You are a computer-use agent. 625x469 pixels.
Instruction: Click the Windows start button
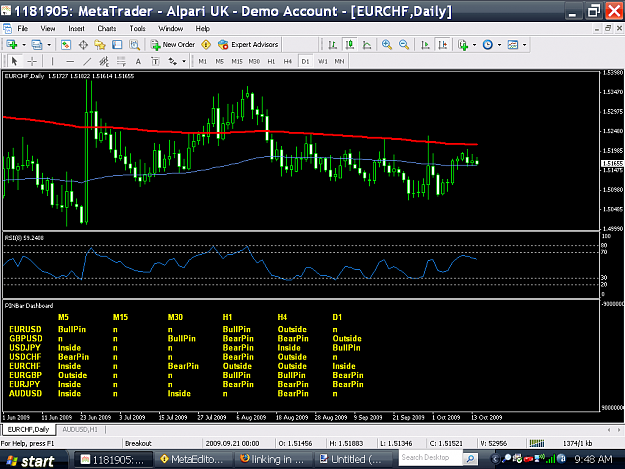(x=31, y=460)
